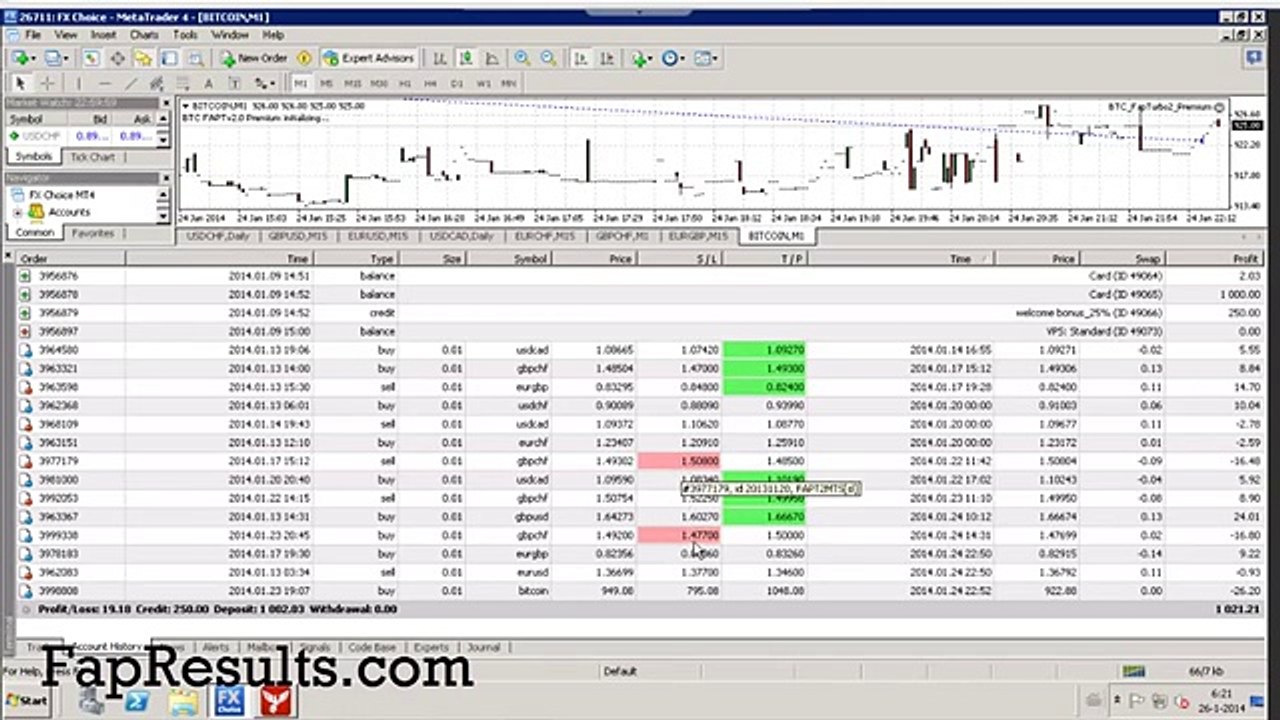Open the Tools menu

pyautogui.click(x=185, y=34)
